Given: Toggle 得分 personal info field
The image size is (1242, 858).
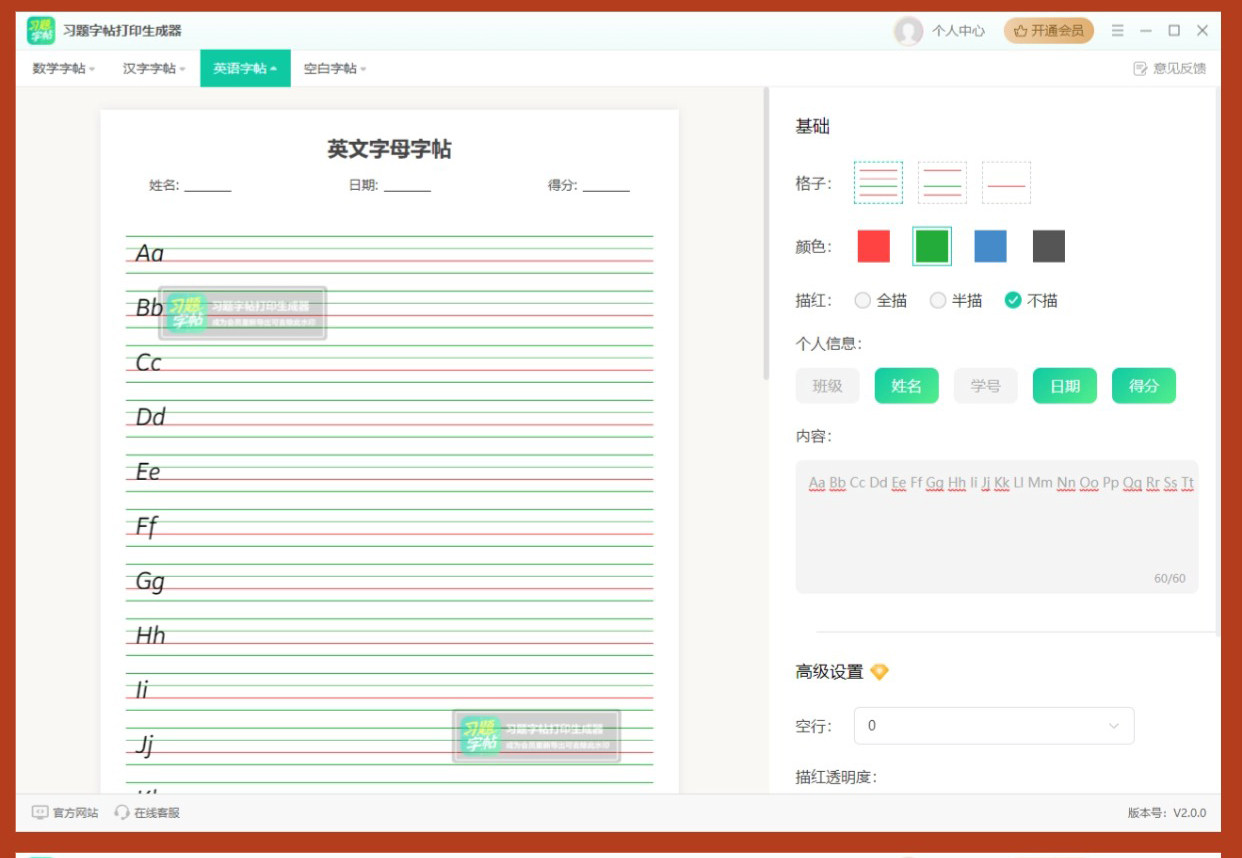Looking at the screenshot, I should 1144,386.
